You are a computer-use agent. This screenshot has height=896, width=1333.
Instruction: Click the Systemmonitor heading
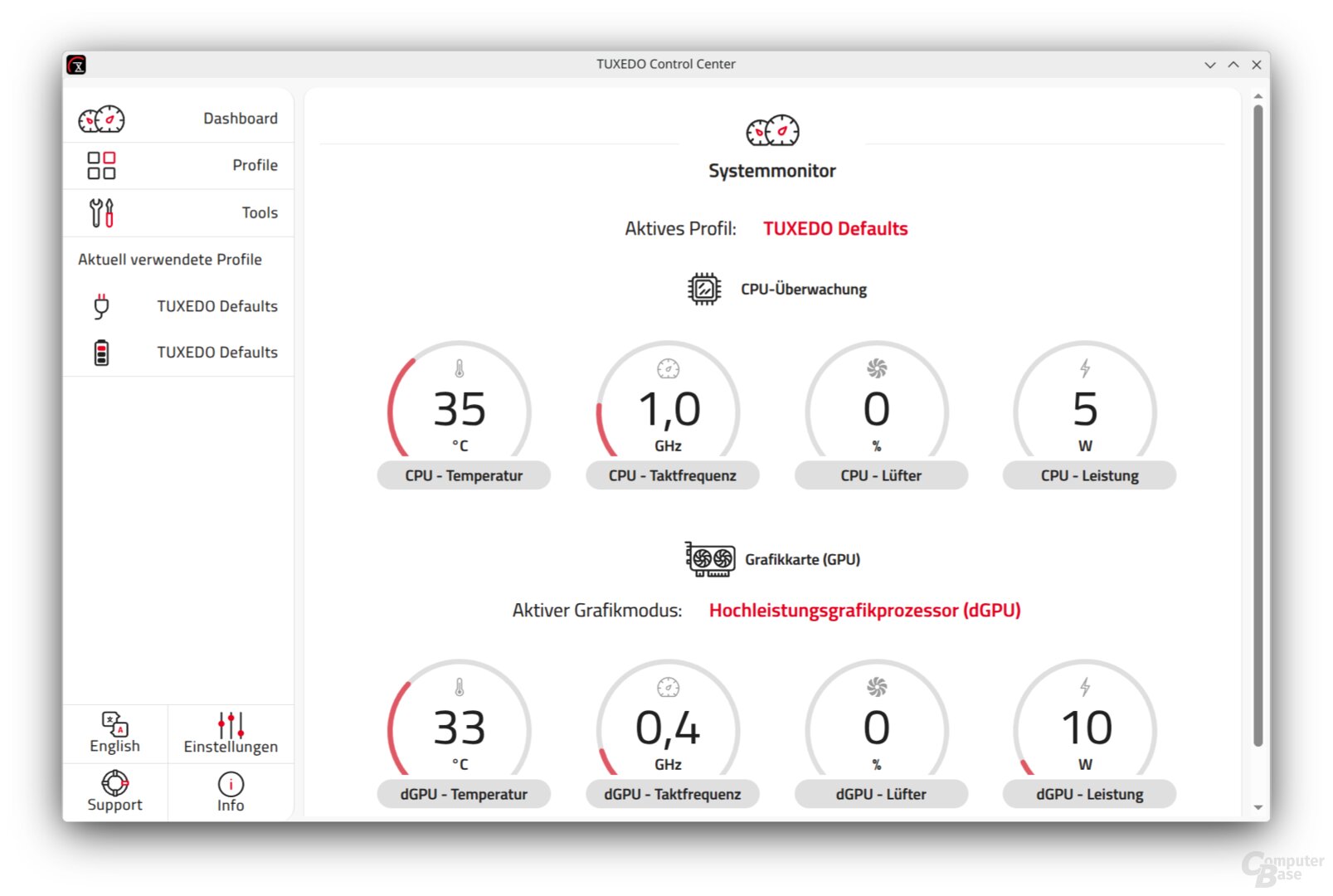(772, 171)
